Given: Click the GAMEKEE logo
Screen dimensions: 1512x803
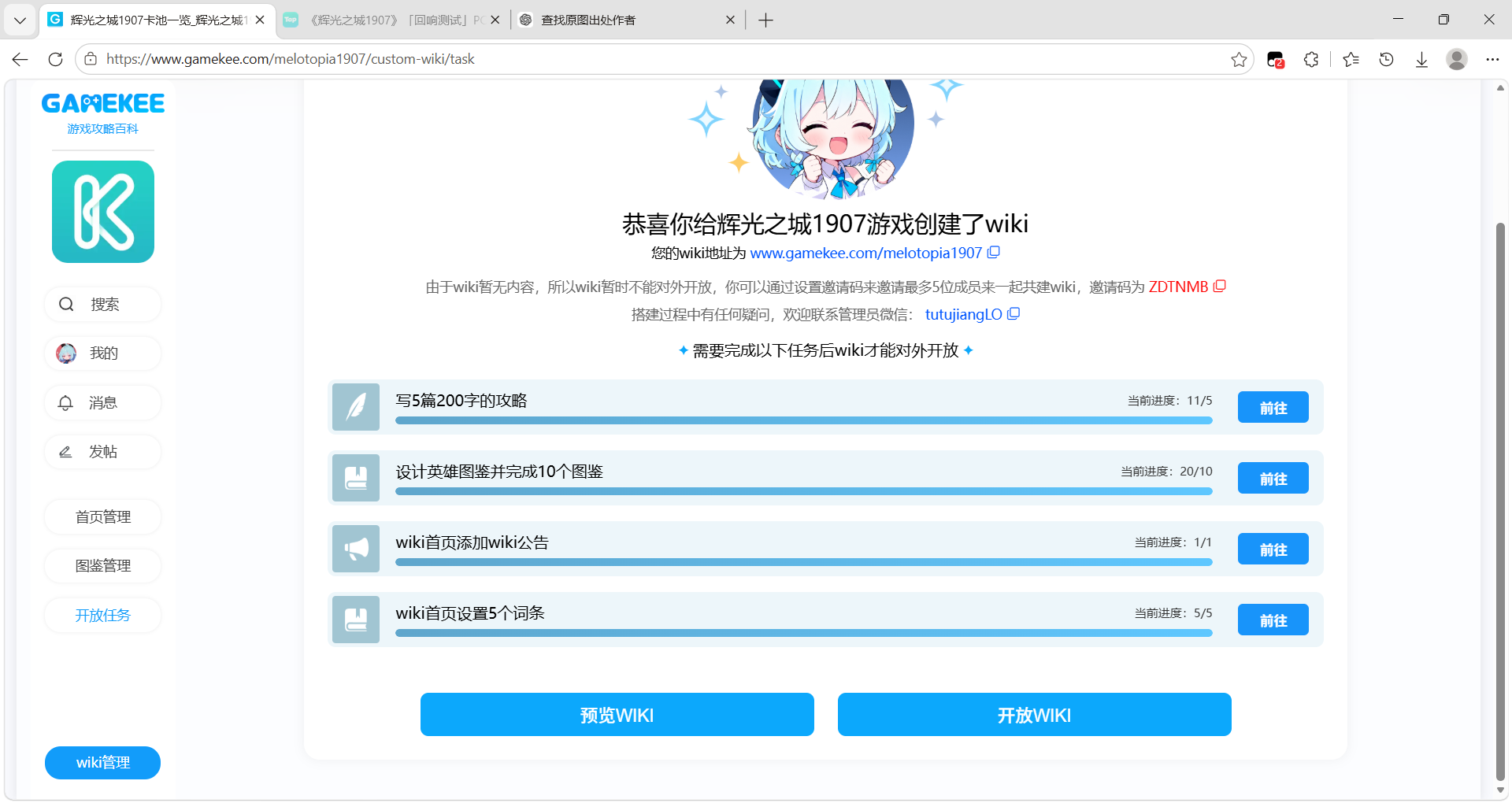Looking at the screenshot, I should pos(103,103).
